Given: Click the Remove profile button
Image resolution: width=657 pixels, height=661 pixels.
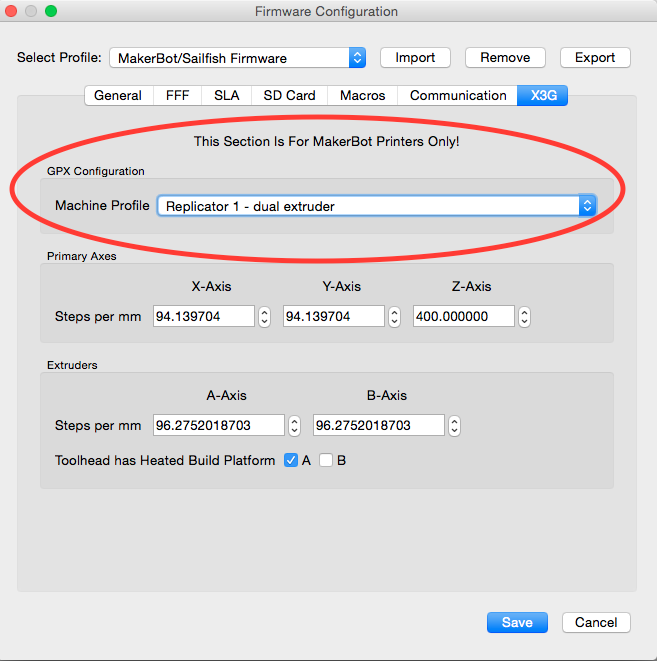Looking at the screenshot, I should pos(505,58).
